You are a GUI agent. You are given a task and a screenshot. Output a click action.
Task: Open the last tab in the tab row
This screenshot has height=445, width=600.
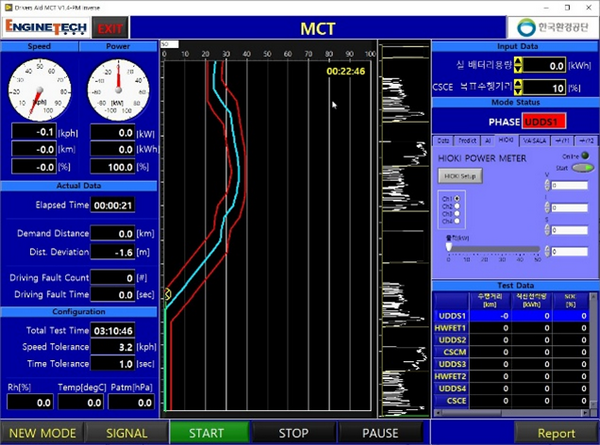pos(586,141)
